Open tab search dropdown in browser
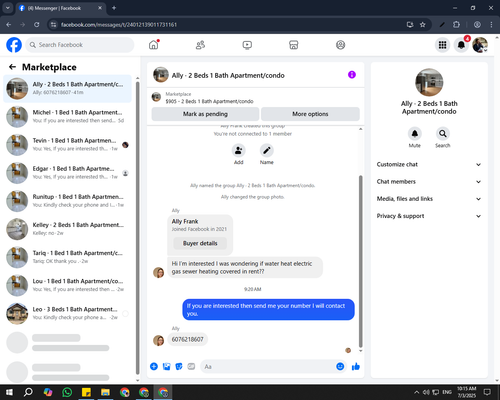The image size is (500, 400). click(x=7, y=8)
